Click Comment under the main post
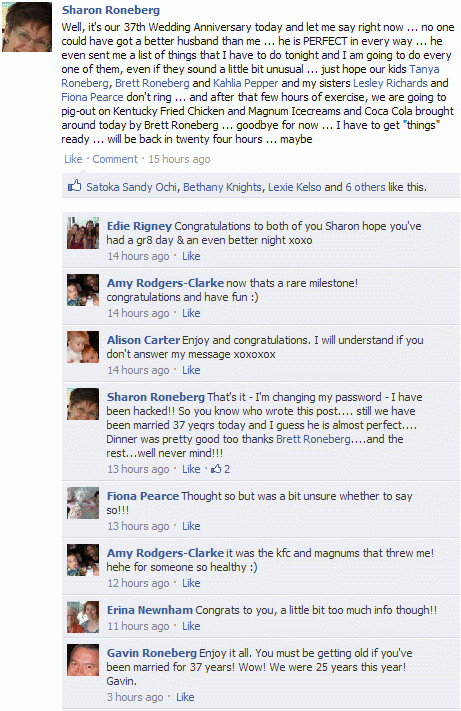The image size is (461, 711). coord(115,159)
